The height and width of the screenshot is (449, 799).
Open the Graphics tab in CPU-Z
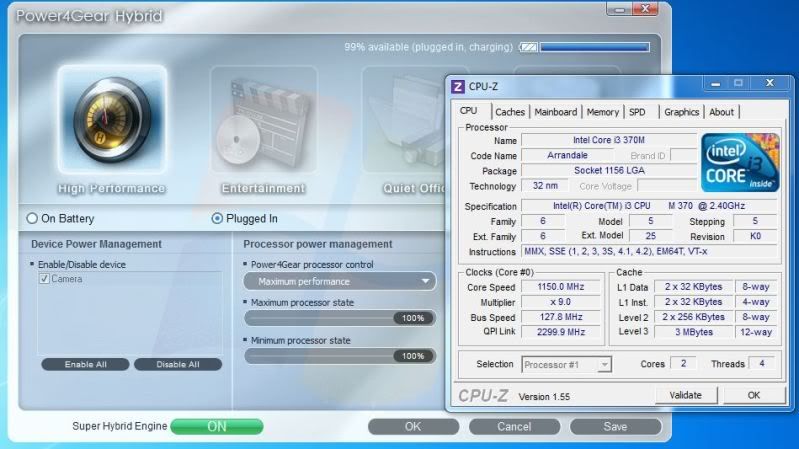(681, 112)
